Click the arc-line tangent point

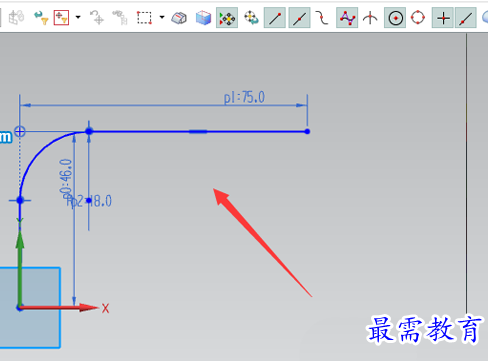pyautogui.click(x=89, y=131)
